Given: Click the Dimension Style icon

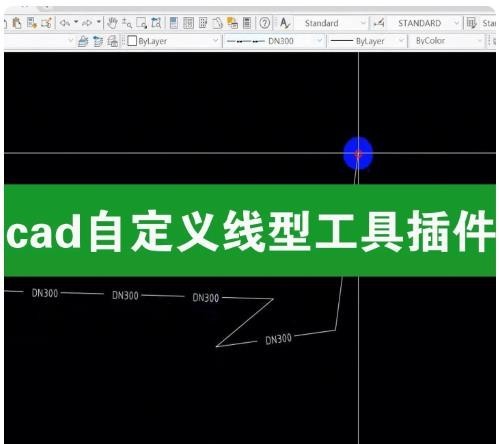Looking at the screenshot, I should (x=379, y=23).
